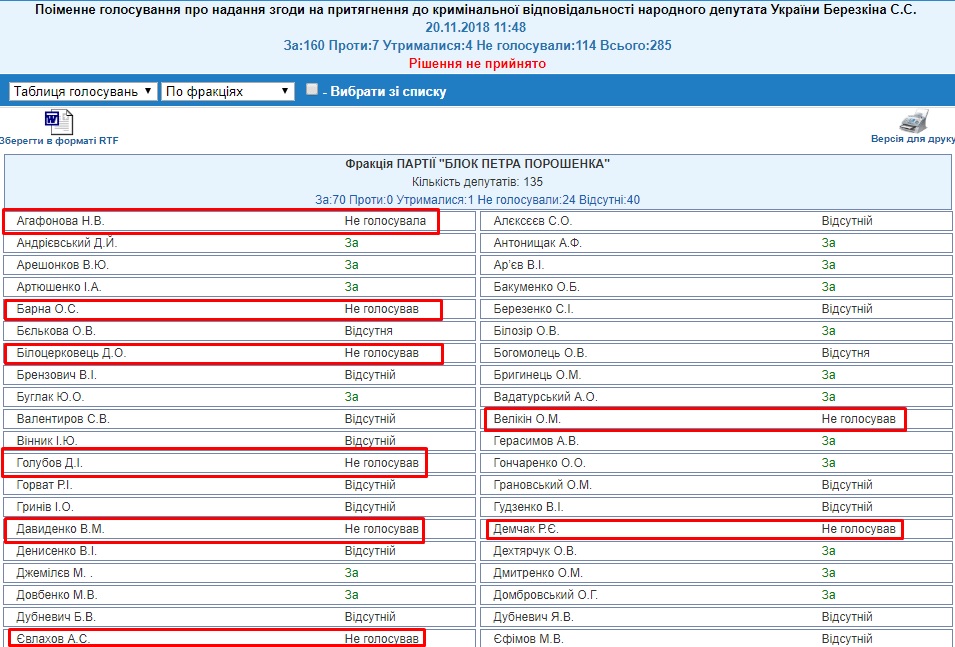Open the 'Таблиця голосувань' dropdown
This screenshot has height=647, width=955.
pyautogui.click(x=83, y=91)
